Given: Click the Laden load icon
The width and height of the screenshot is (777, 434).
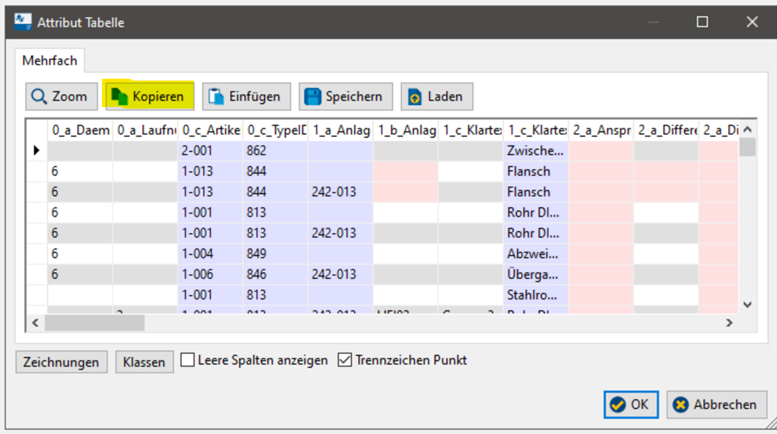Looking at the screenshot, I should pyautogui.click(x=414, y=97).
